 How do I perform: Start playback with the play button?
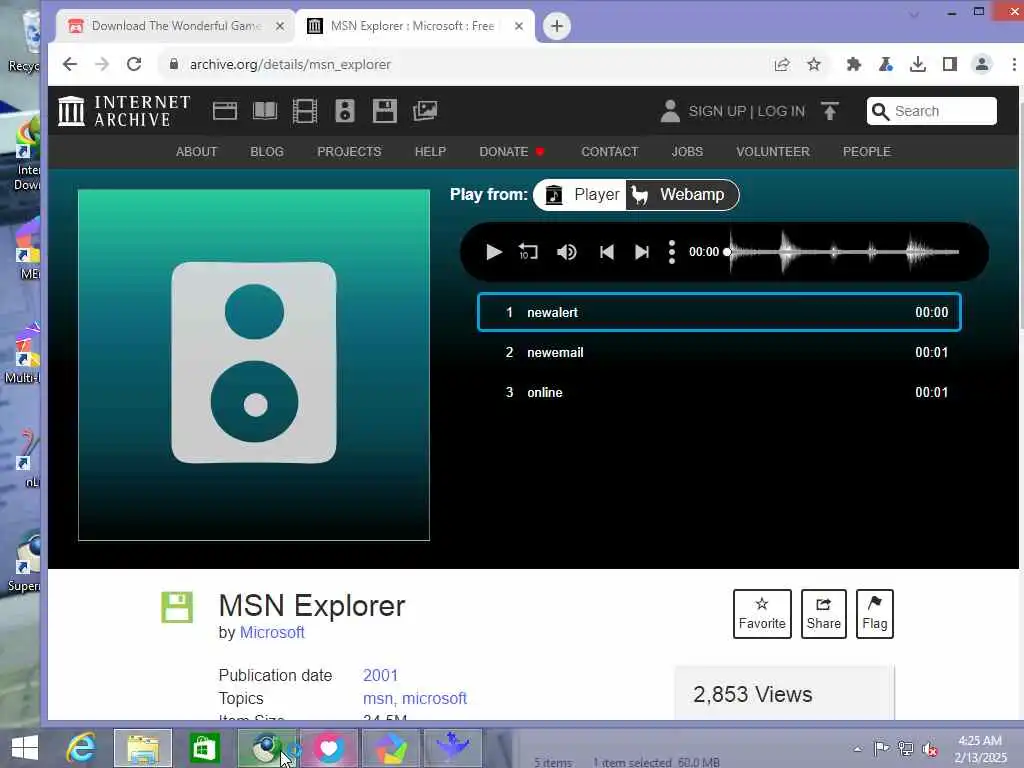494,252
